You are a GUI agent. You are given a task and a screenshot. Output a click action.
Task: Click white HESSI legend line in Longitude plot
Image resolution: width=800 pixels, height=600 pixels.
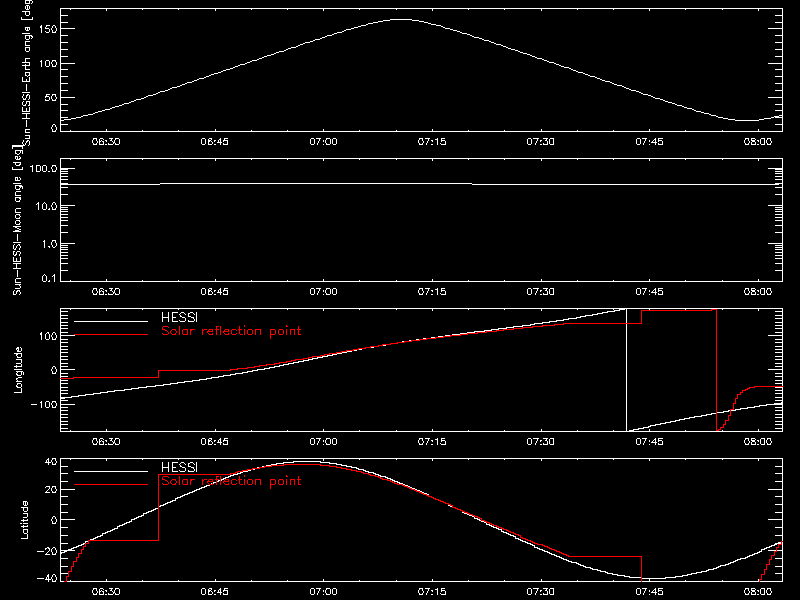coord(111,321)
